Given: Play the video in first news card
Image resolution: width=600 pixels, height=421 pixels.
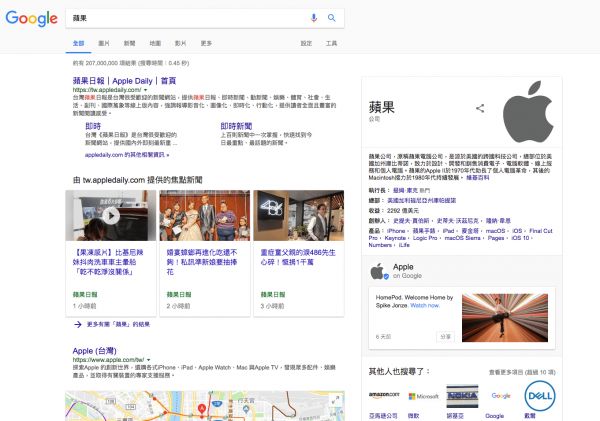Looking at the screenshot, I should tap(111, 215).
